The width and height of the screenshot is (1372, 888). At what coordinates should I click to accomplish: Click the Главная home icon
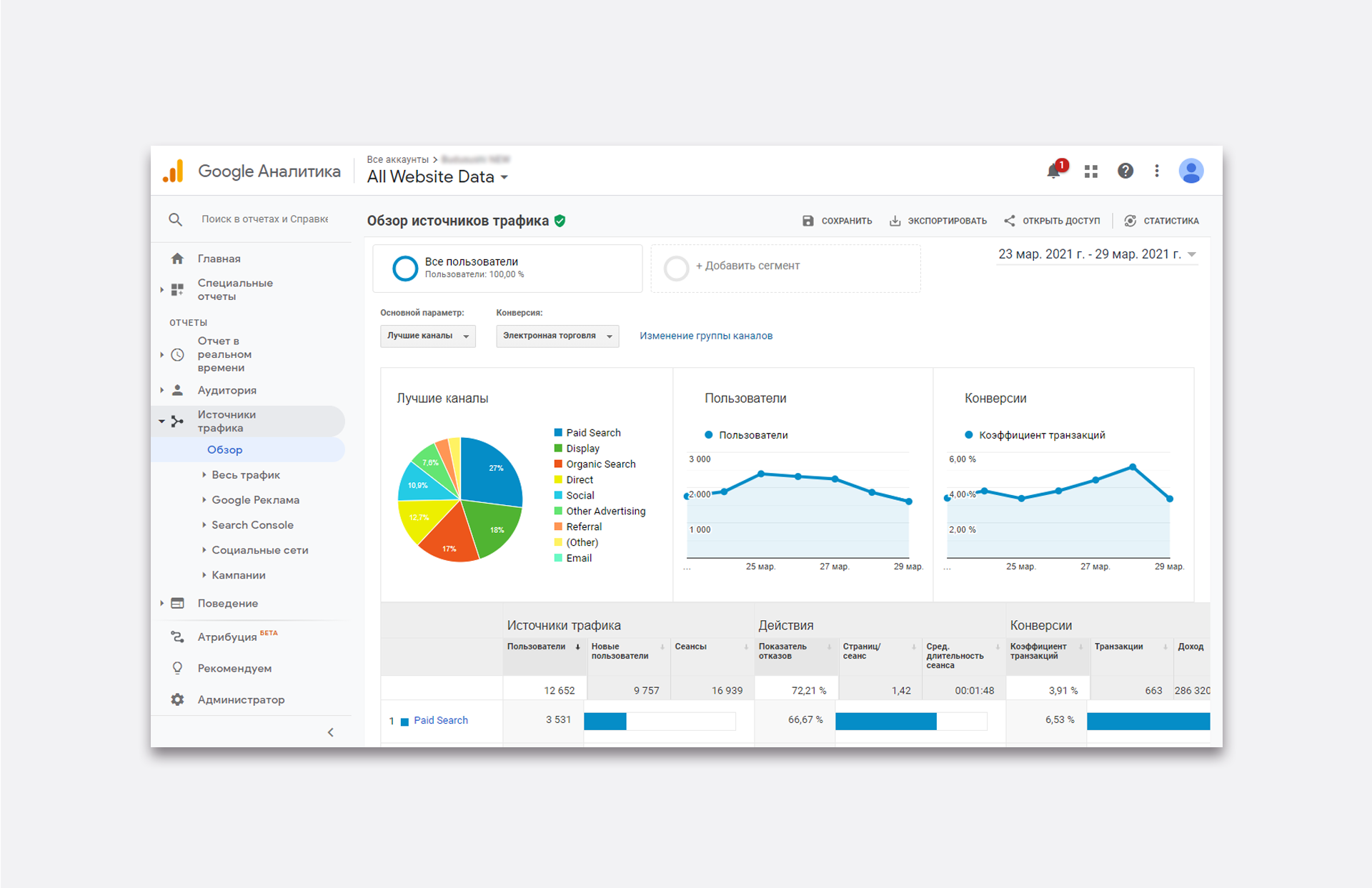point(177,259)
